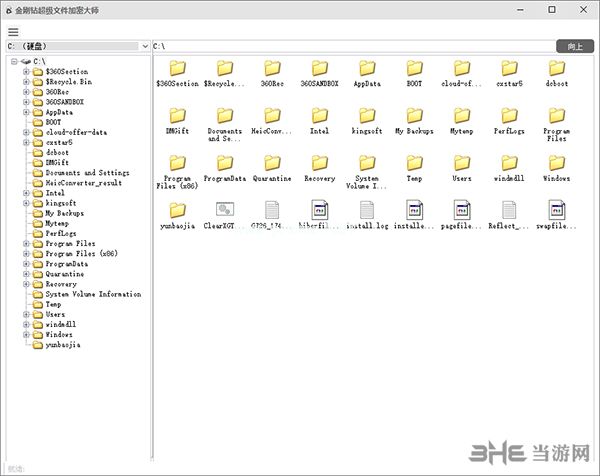Viewport: 600px width, 476px height.
Task: Select the swapfile system file icon
Action: point(557,210)
